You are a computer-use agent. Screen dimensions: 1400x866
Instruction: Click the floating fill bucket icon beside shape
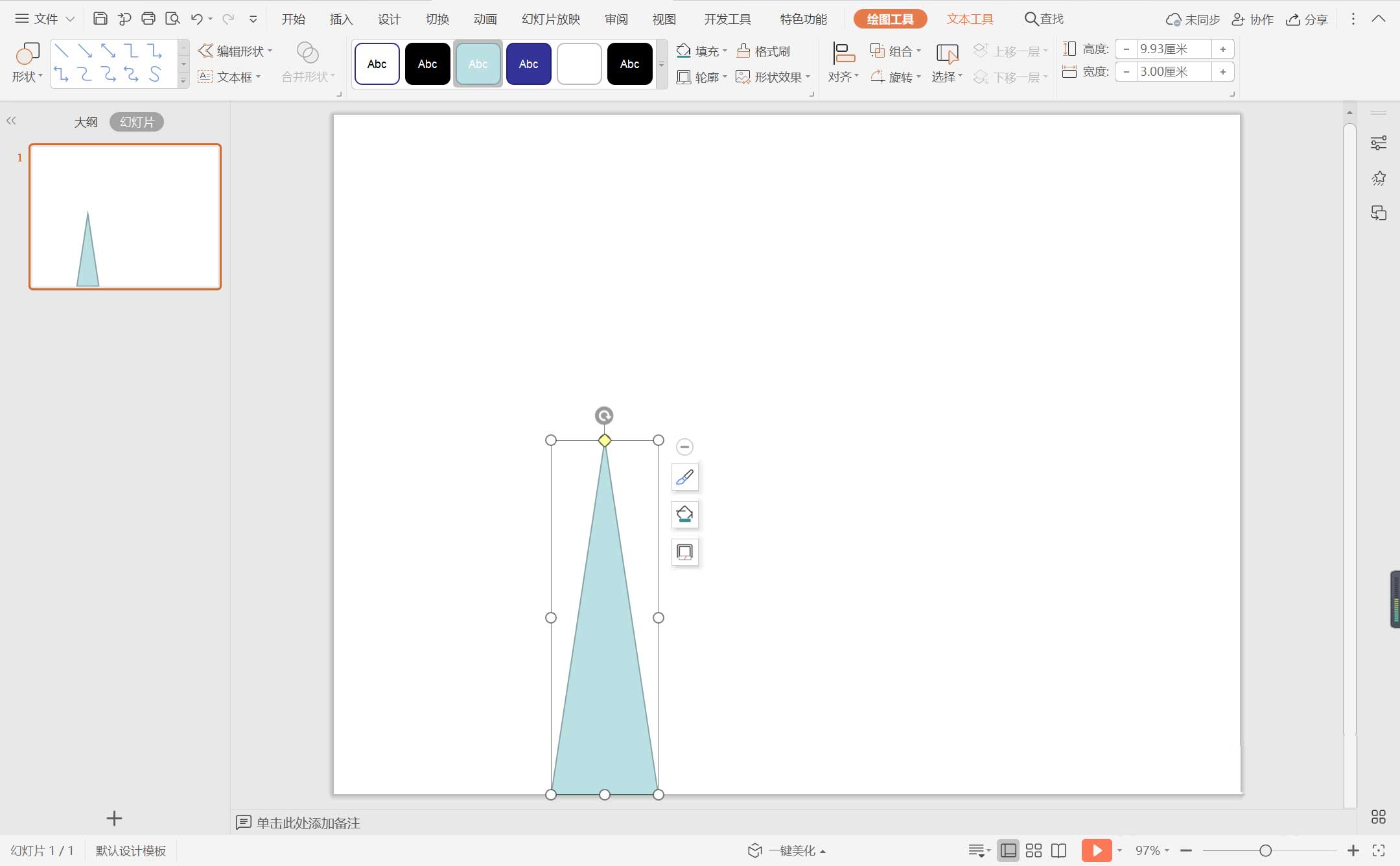684,515
